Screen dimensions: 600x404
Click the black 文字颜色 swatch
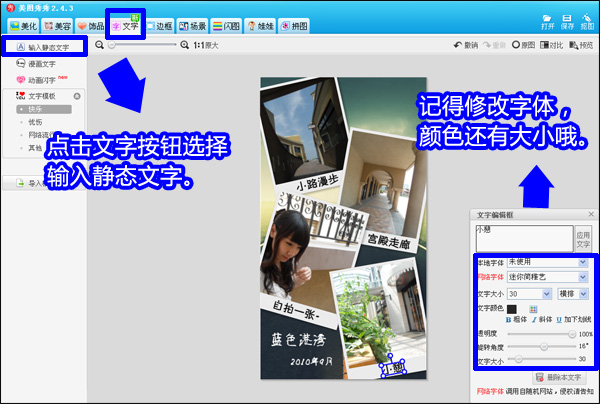click(511, 308)
